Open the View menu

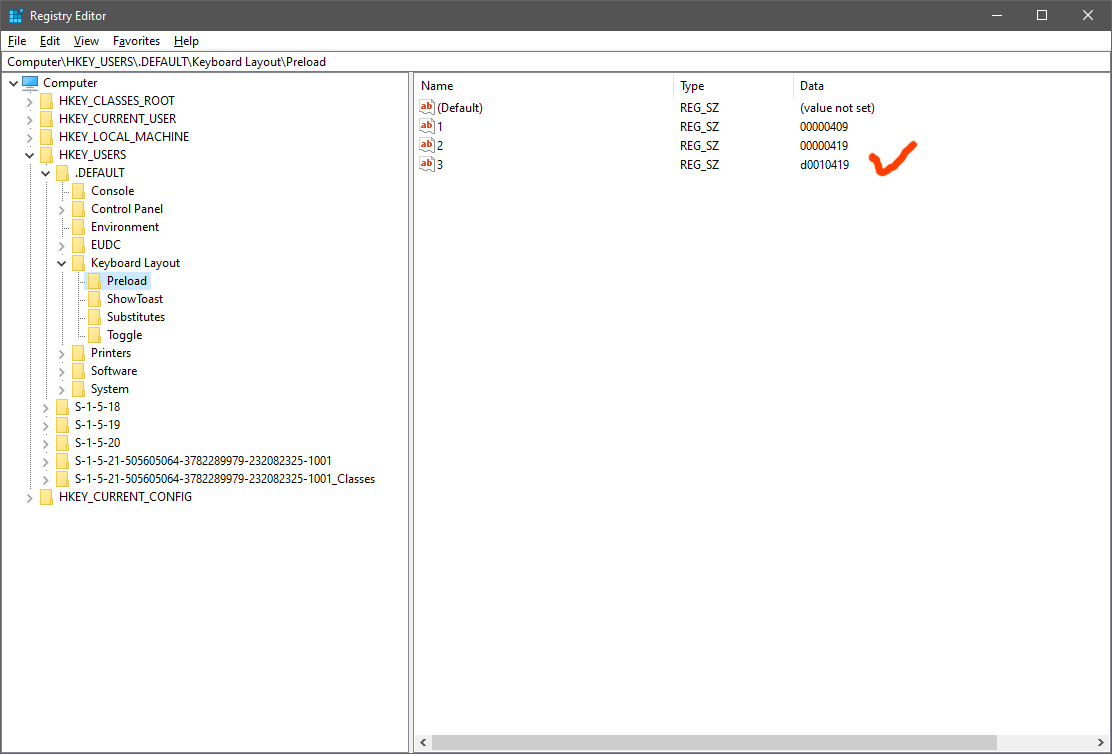pyautogui.click(x=87, y=41)
